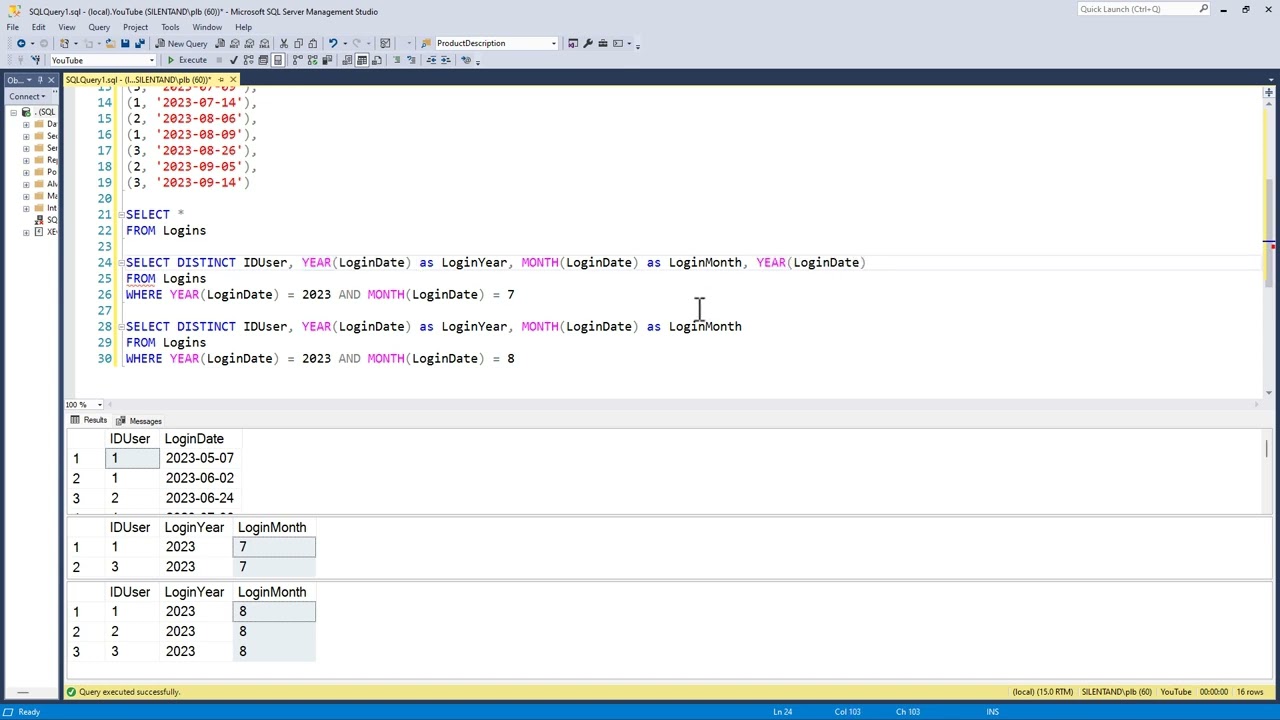
Task: Toggle Include Client Statistics
Action: [327, 60]
